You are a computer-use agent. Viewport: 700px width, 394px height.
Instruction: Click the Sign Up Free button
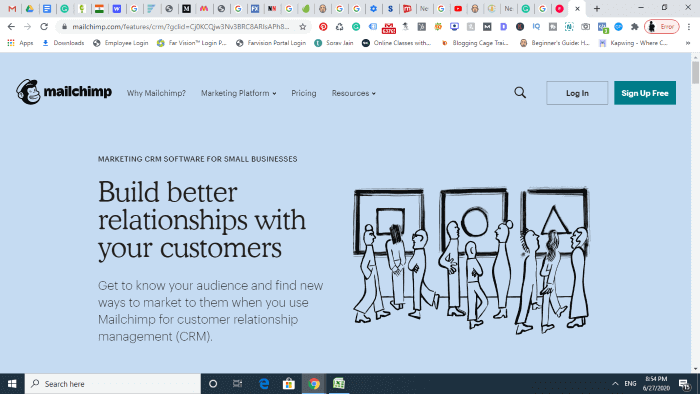(x=645, y=93)
